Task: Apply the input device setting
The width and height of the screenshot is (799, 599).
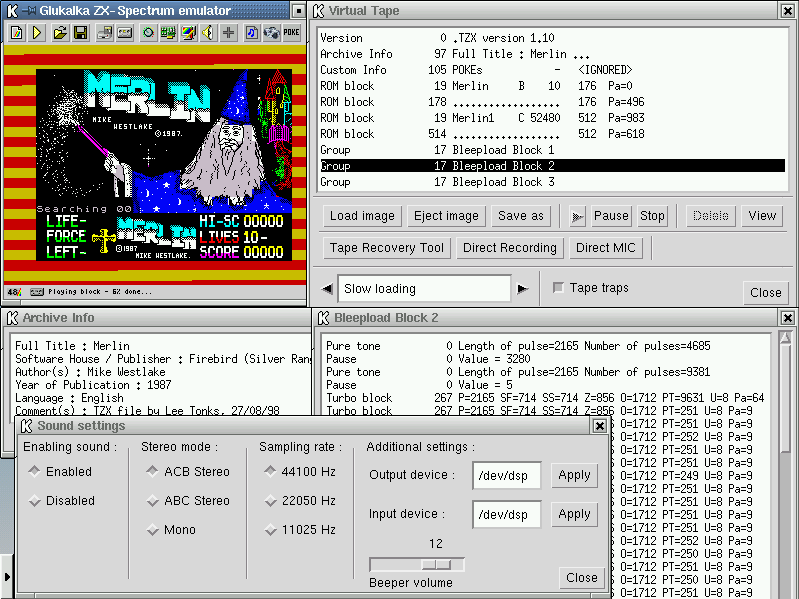Action: (574, 514)
